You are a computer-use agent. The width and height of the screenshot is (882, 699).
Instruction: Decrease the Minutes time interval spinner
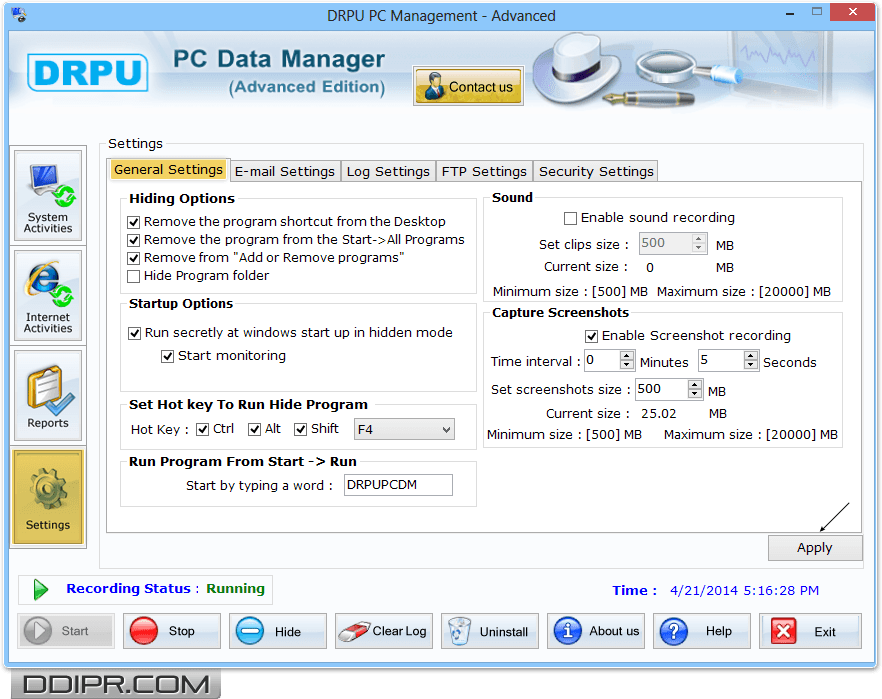click(627, 364)
